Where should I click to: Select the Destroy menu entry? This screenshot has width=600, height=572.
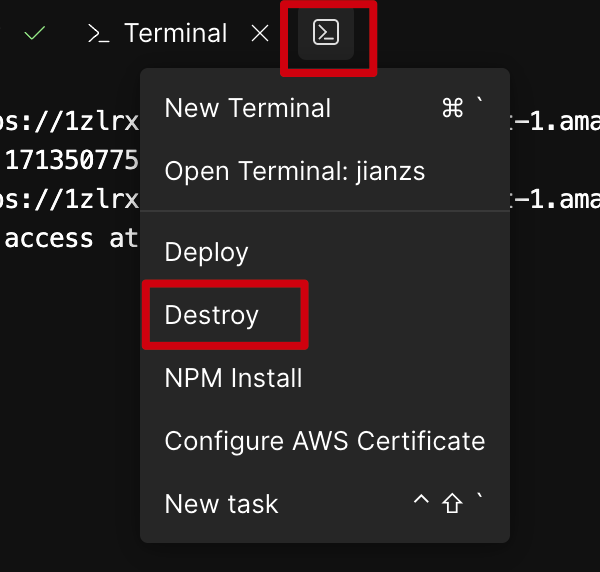(x=212, y=315)
